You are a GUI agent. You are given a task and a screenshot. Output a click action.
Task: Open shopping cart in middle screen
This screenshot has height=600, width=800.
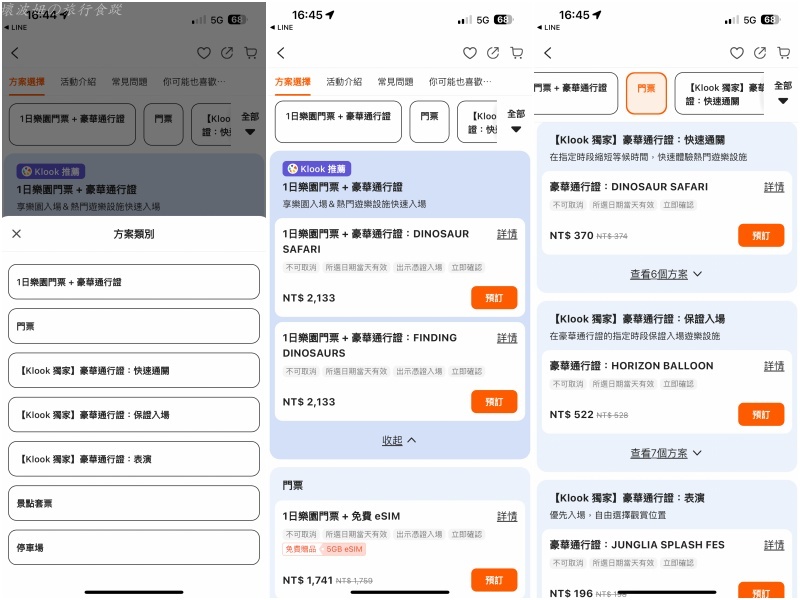(x=517, y=53)
